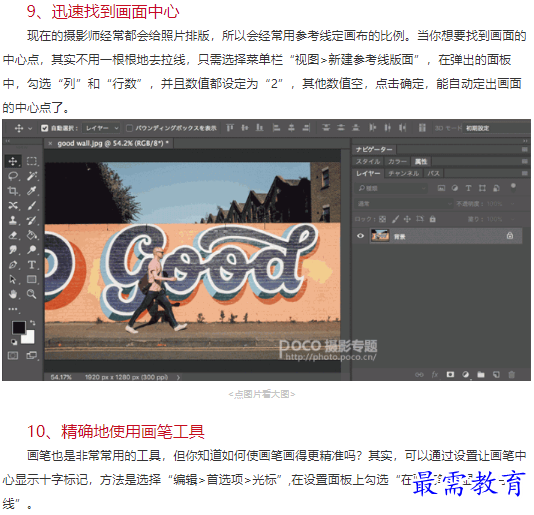Select the Magic Wand tool

coord(32,176)
